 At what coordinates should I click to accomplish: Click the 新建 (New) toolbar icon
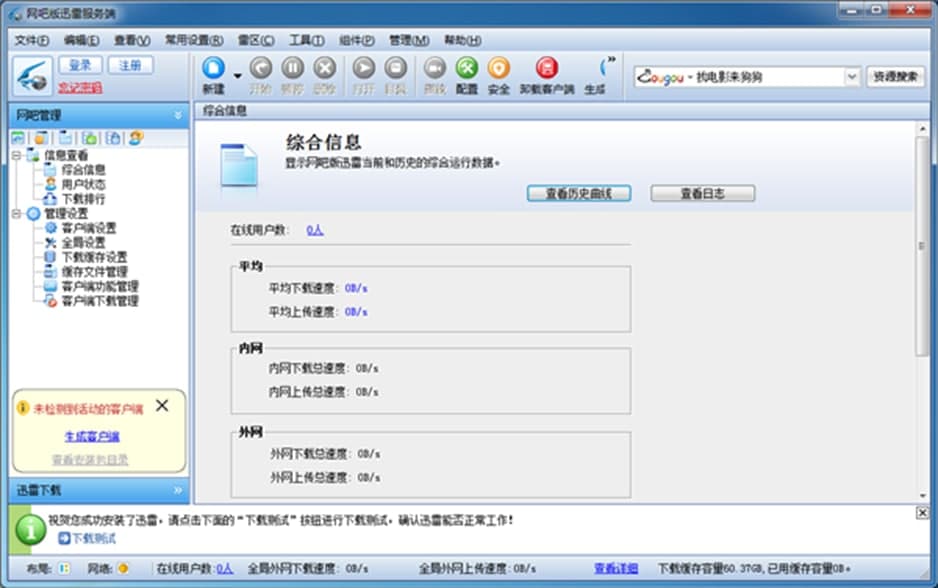(213, 68)
